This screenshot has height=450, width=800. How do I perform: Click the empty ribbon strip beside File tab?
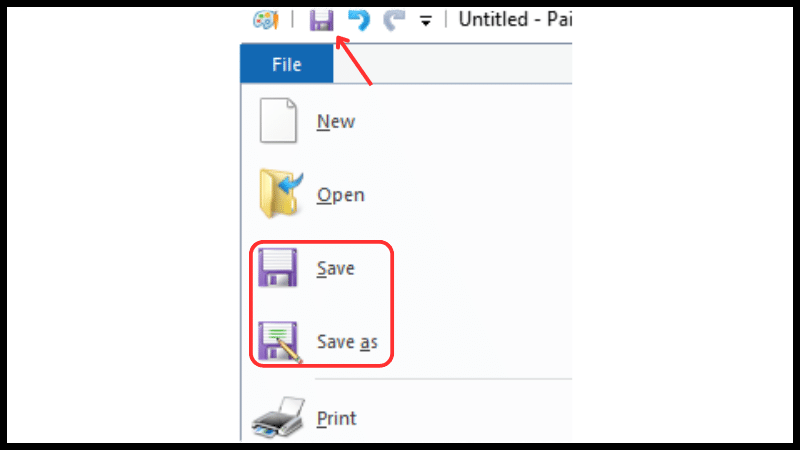453,64
